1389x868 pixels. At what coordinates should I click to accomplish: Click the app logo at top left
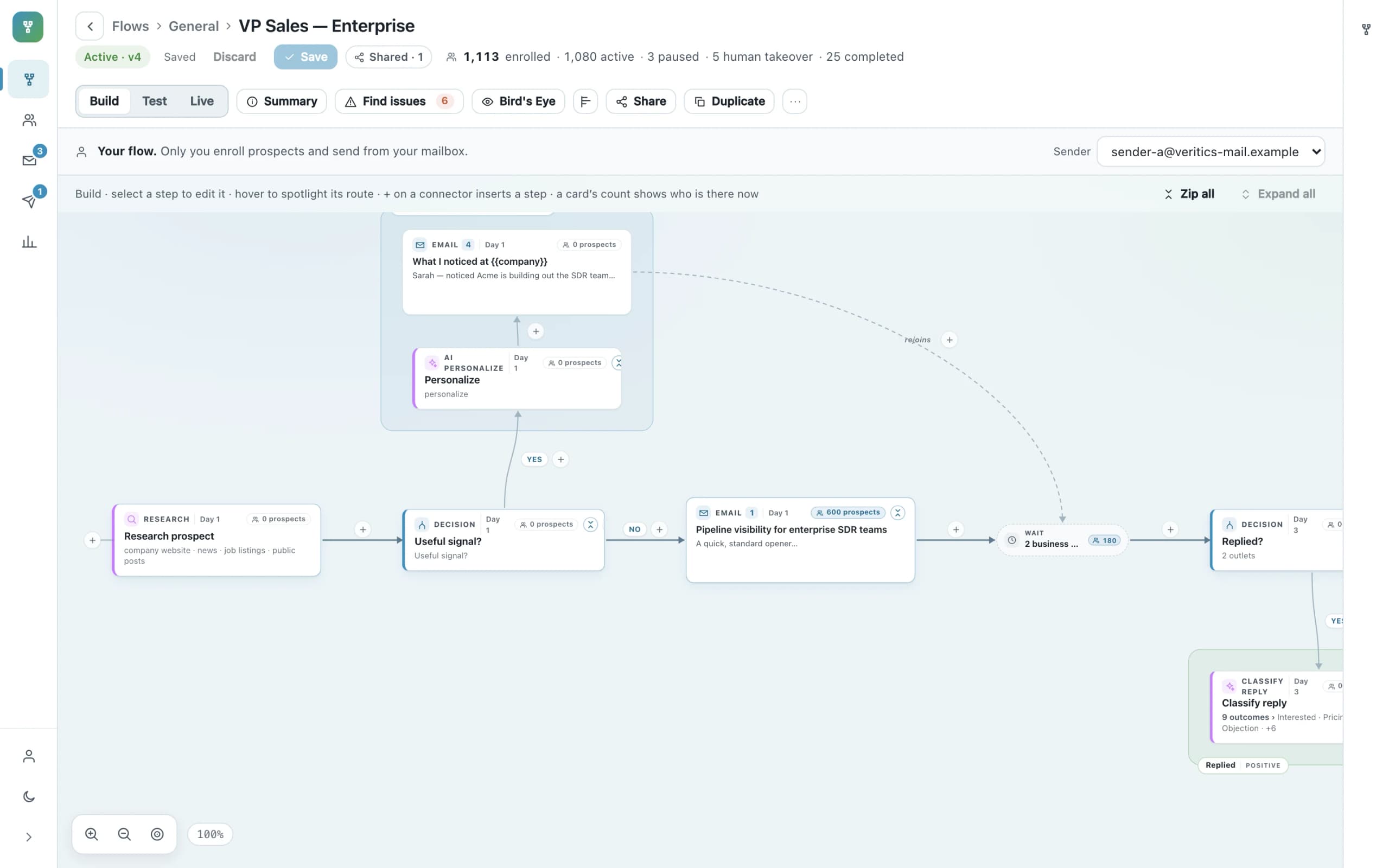click(x=28, y=27)
